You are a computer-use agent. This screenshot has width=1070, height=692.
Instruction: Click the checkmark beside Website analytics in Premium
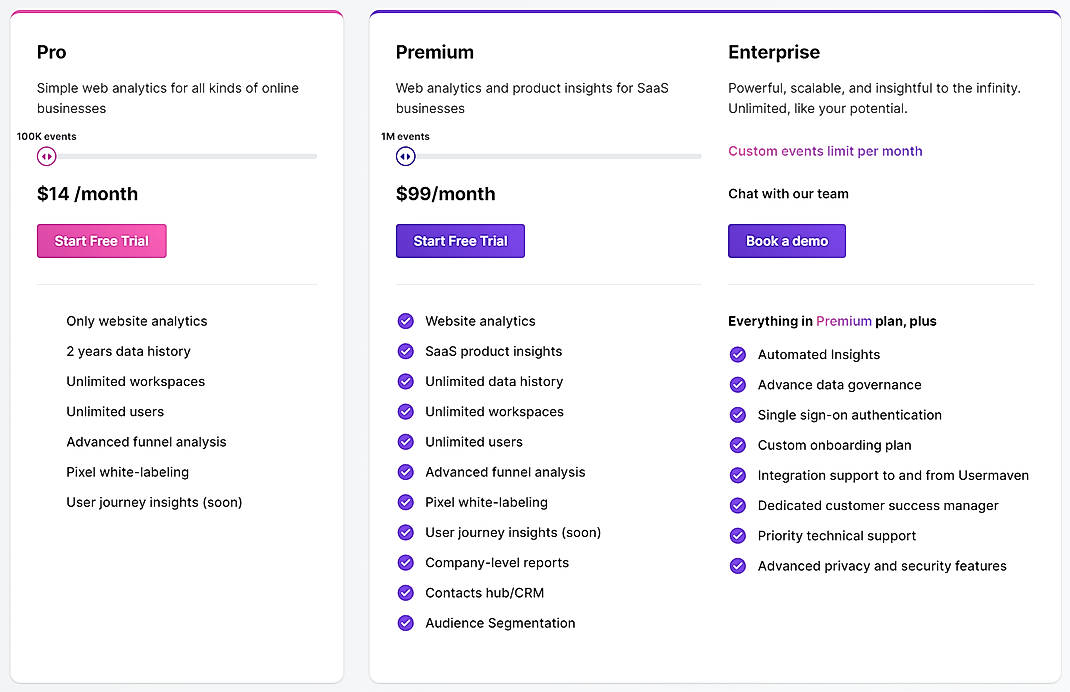click(x=406, y=321)
